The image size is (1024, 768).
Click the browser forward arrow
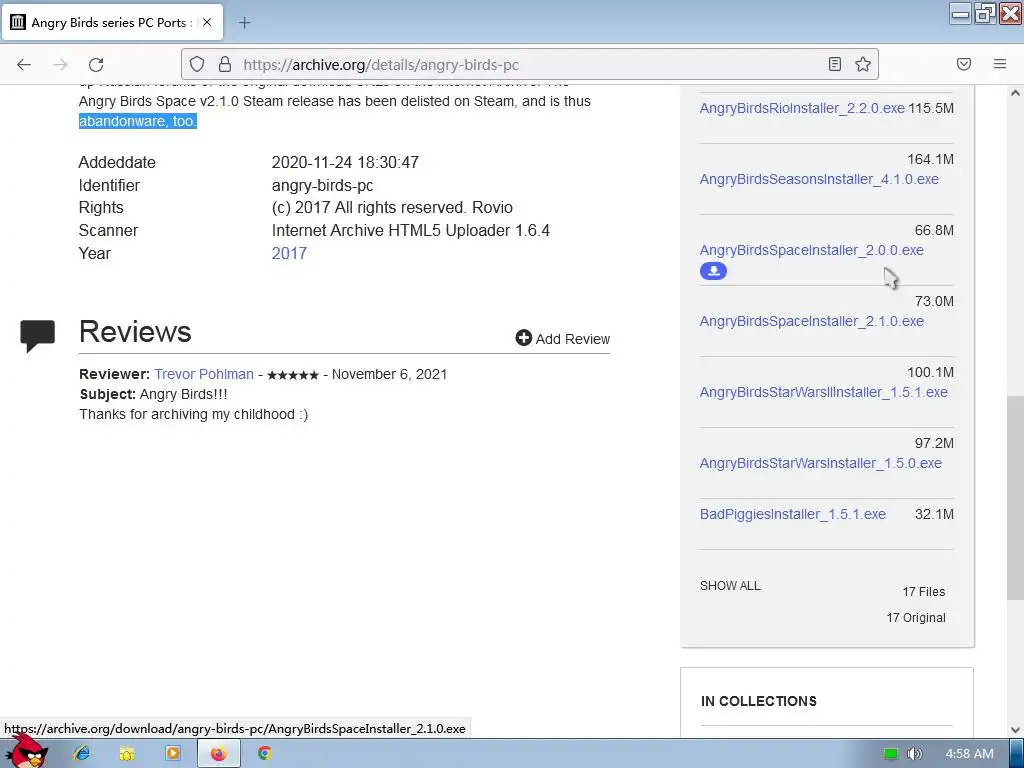[60, 64]
